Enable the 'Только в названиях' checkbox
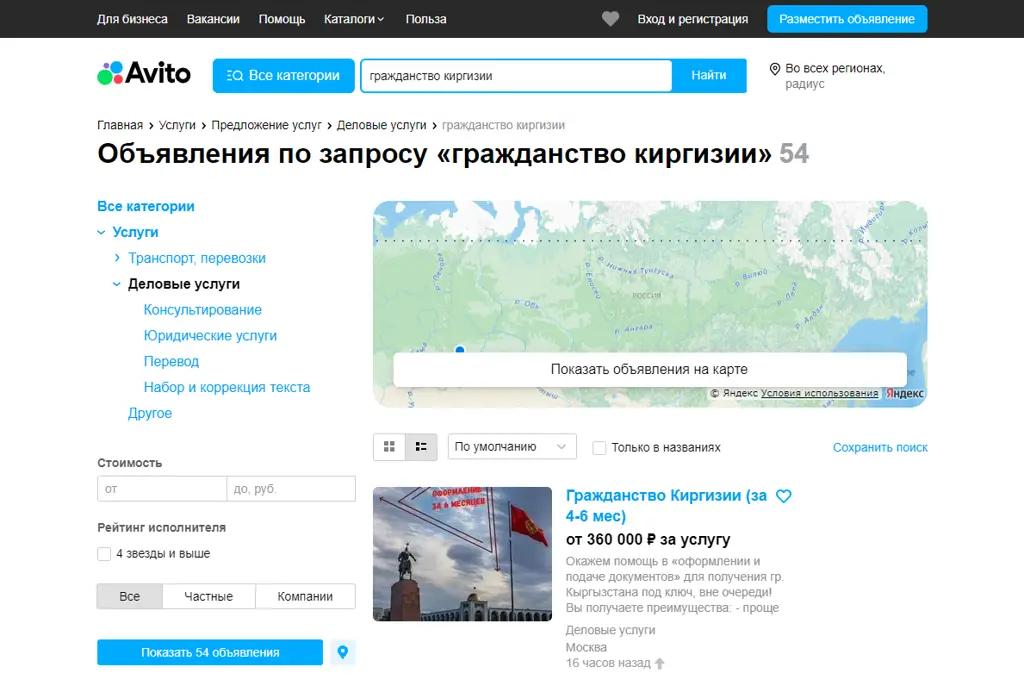1024x692 pixels. [599, 447]
